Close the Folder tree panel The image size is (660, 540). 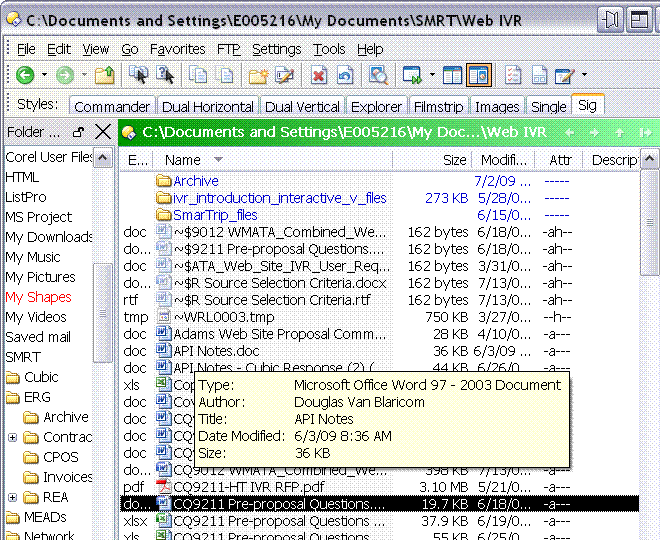point(103,132)
